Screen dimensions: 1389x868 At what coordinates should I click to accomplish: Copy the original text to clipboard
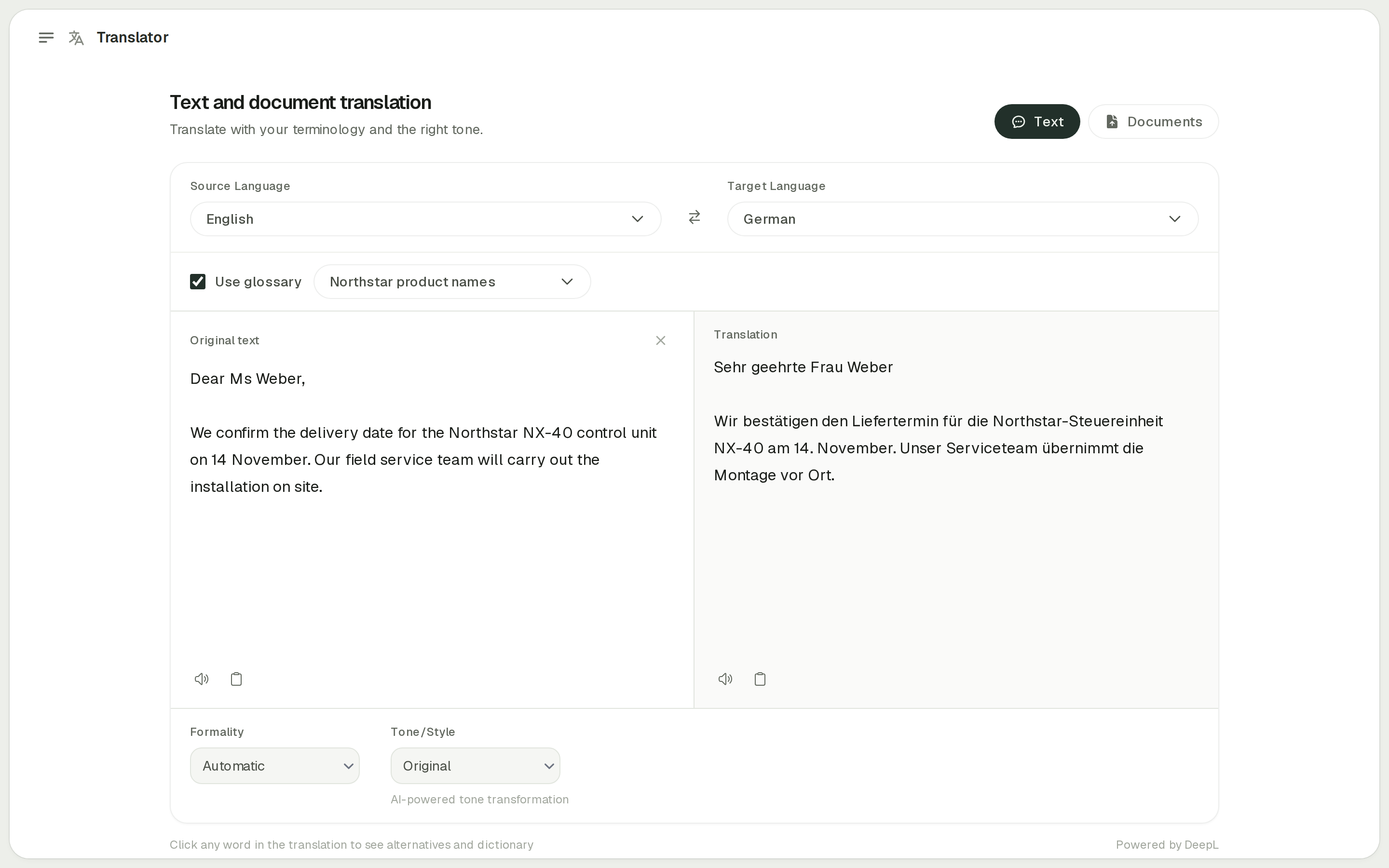pyautogui.click(x=236, y=679)
